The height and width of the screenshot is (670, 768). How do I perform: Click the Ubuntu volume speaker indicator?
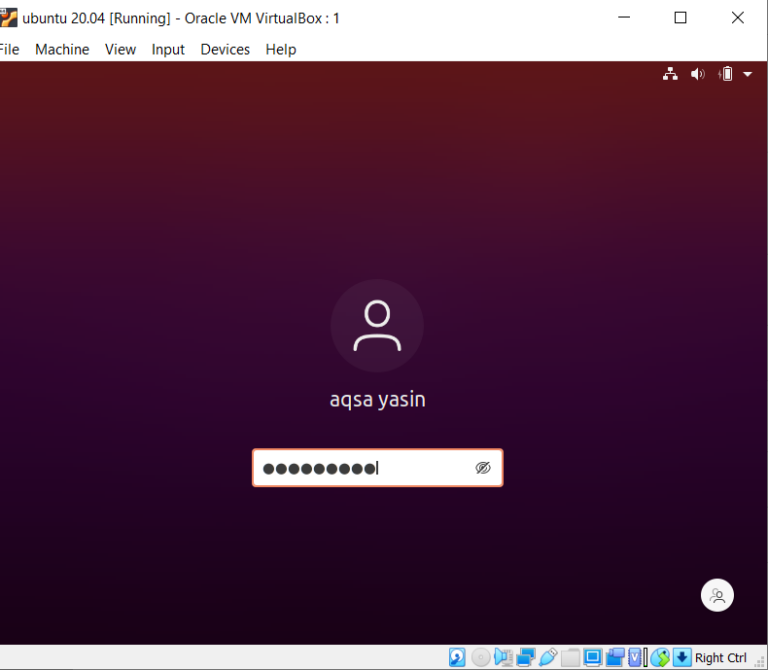pyautogui.click(x=697, y=74)
